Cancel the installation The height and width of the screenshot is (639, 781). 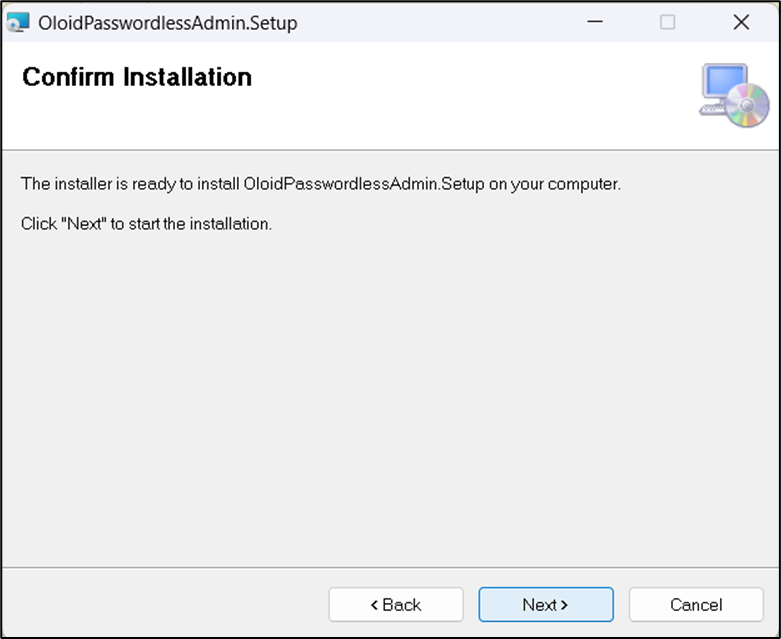[x=696, y=605]
